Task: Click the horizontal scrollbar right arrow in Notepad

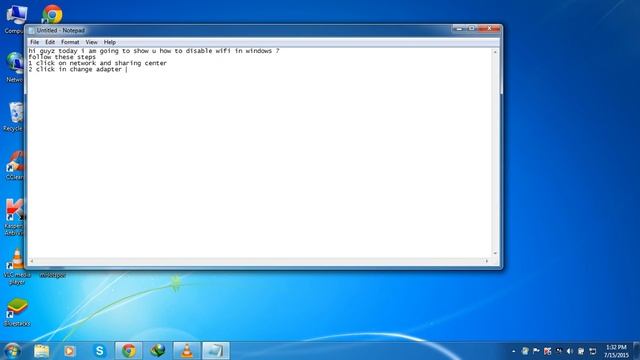Action: point(487,260)
